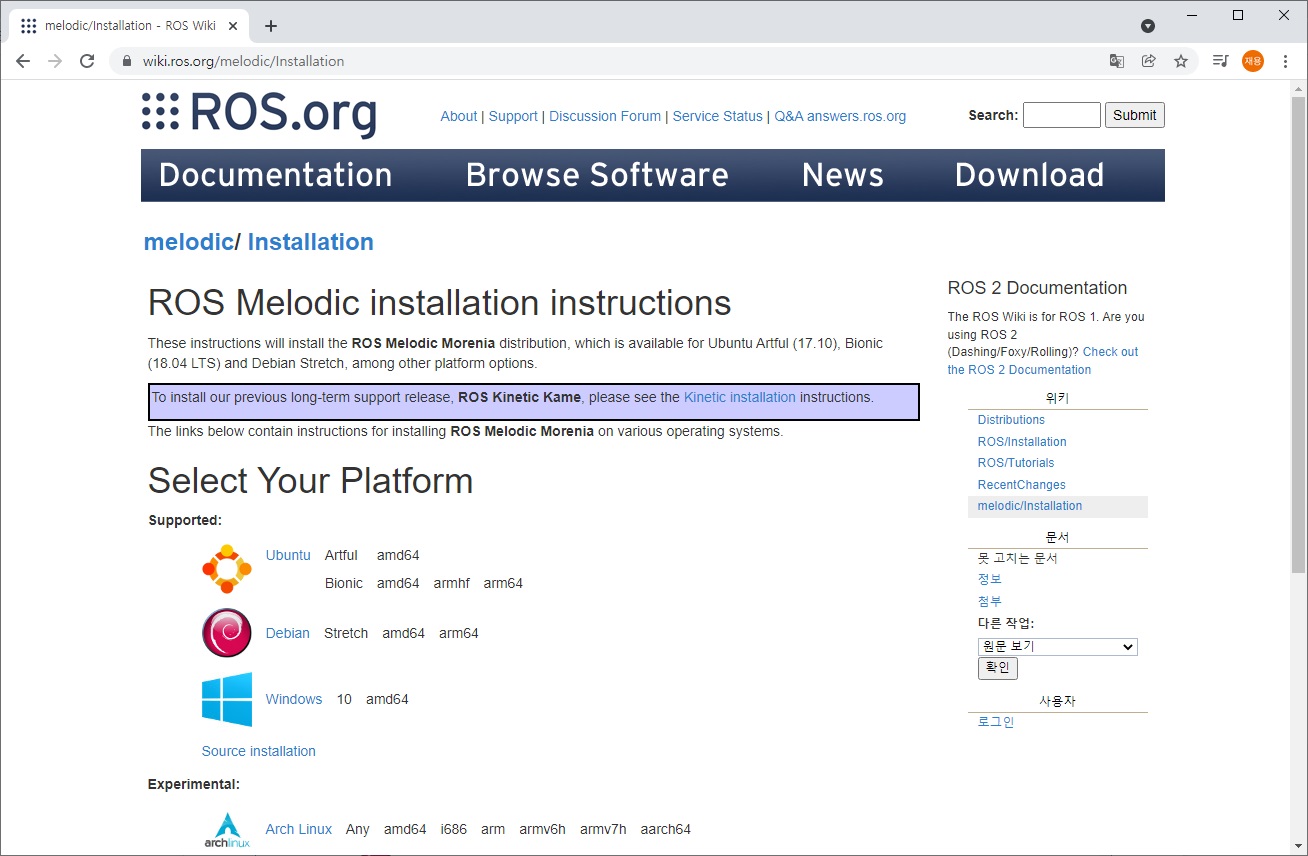Bookmark page with star icon
Viewport: 1308px width, 856px height.
pos(1181,61)
